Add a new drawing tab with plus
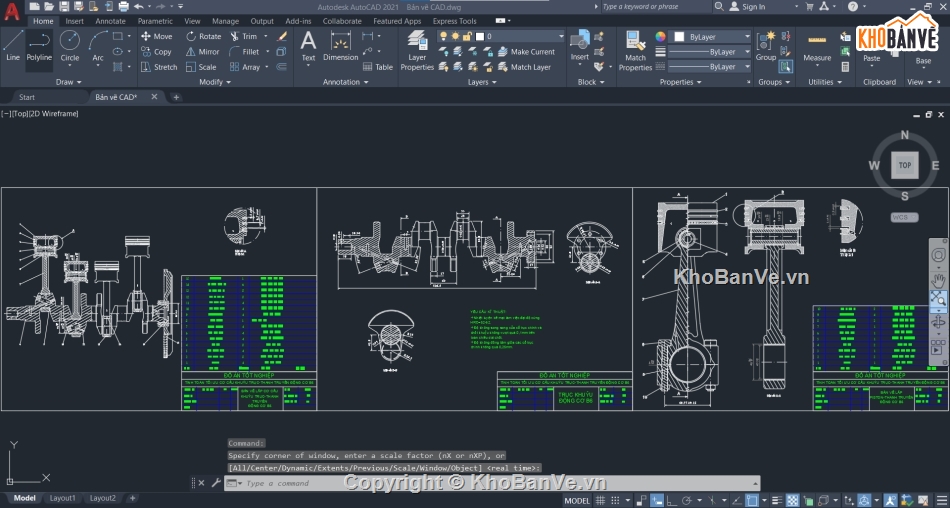Screen dimensions: 950x508 click(176, 97)
